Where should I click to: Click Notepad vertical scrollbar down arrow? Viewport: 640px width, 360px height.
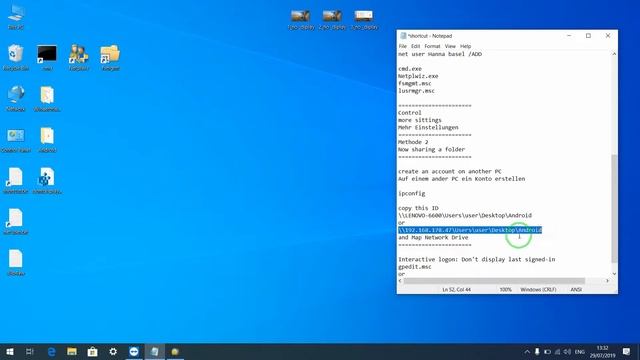click(614, 274)
